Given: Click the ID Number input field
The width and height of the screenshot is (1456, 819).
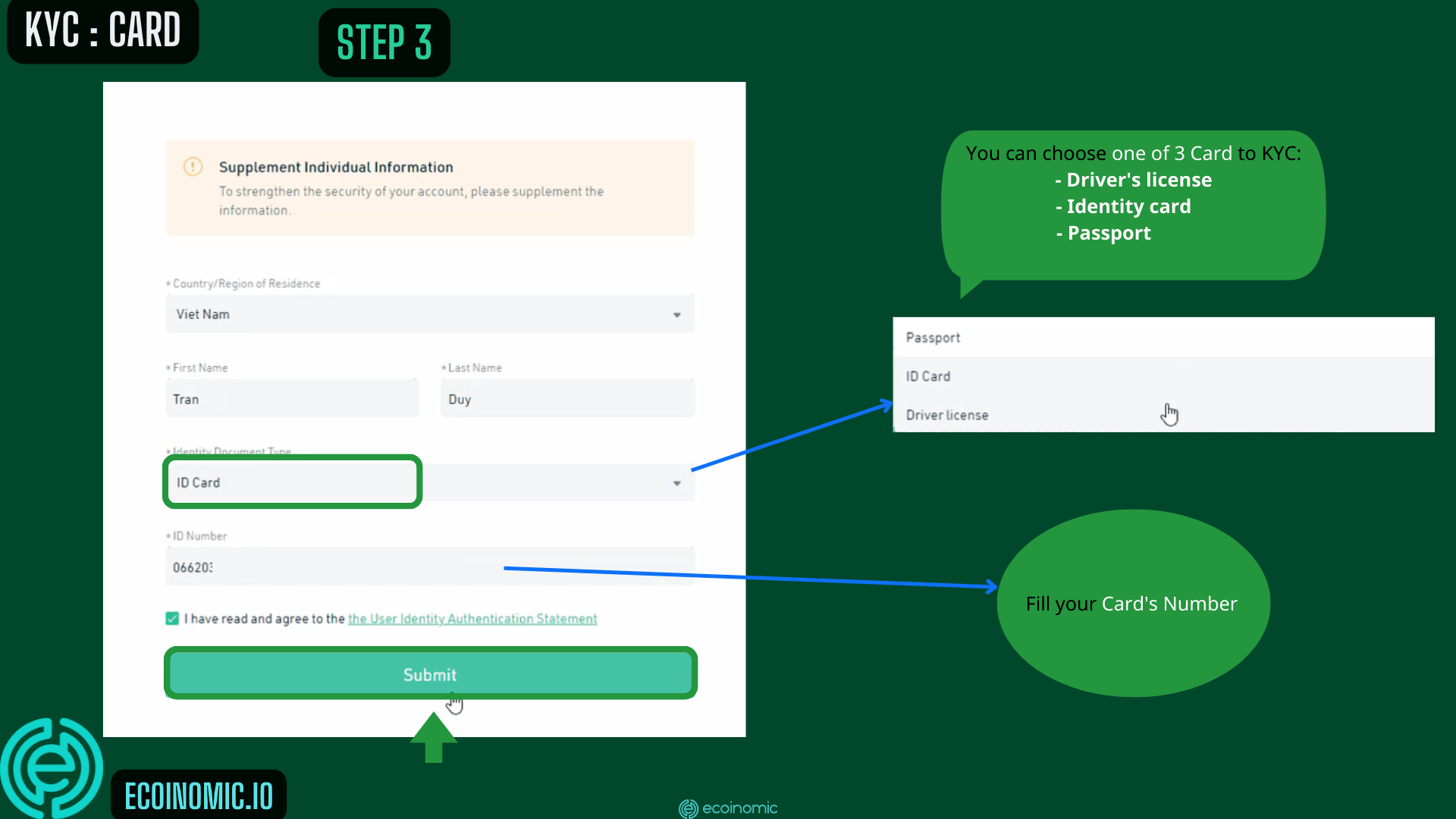Looking at the screenshot, I should (x=430, y=566).
